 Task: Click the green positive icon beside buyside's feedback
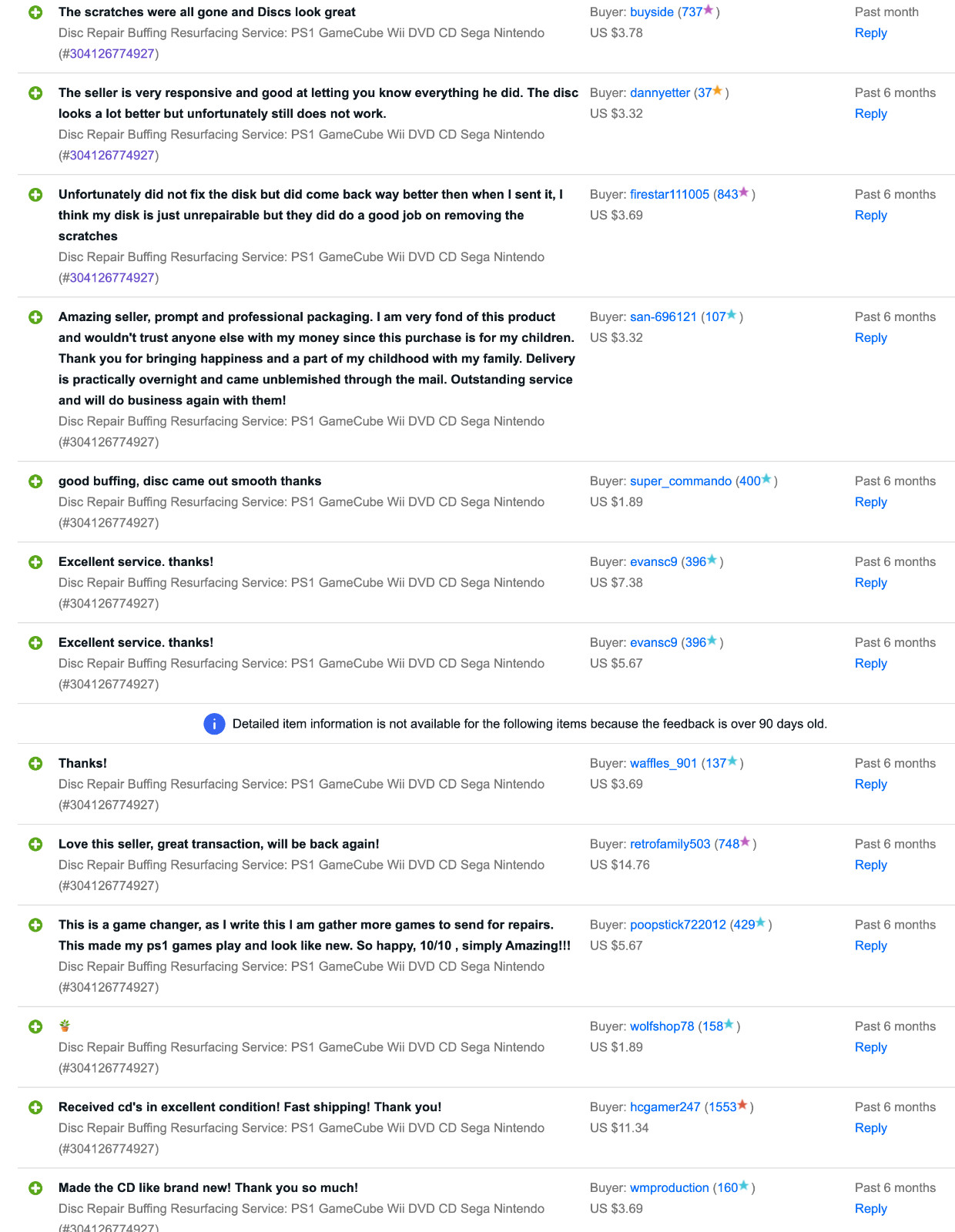[35, 12]
